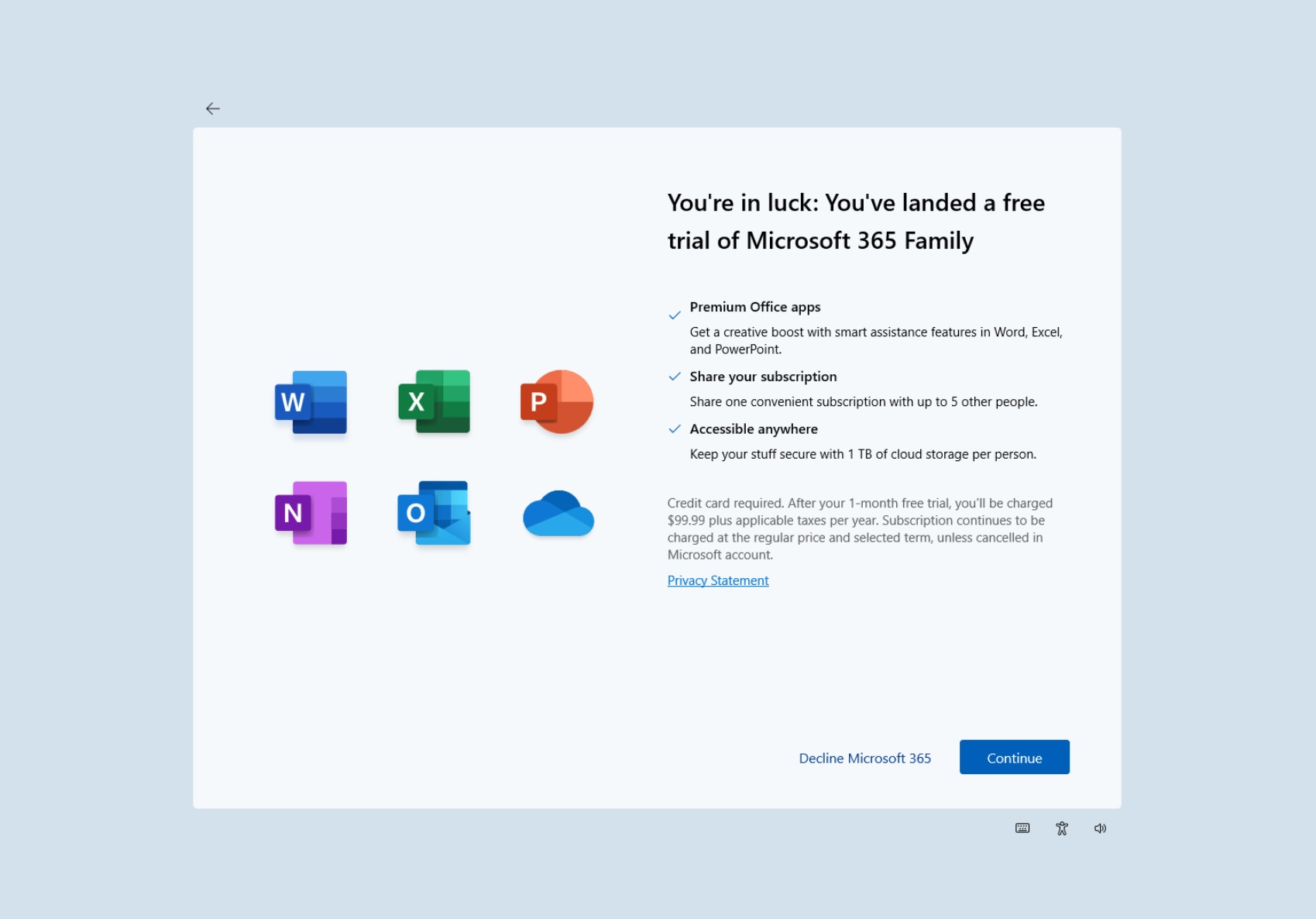The image size is (1316, 919).
Task: Click the PowerPoint app icon
Action: point(557,403)
